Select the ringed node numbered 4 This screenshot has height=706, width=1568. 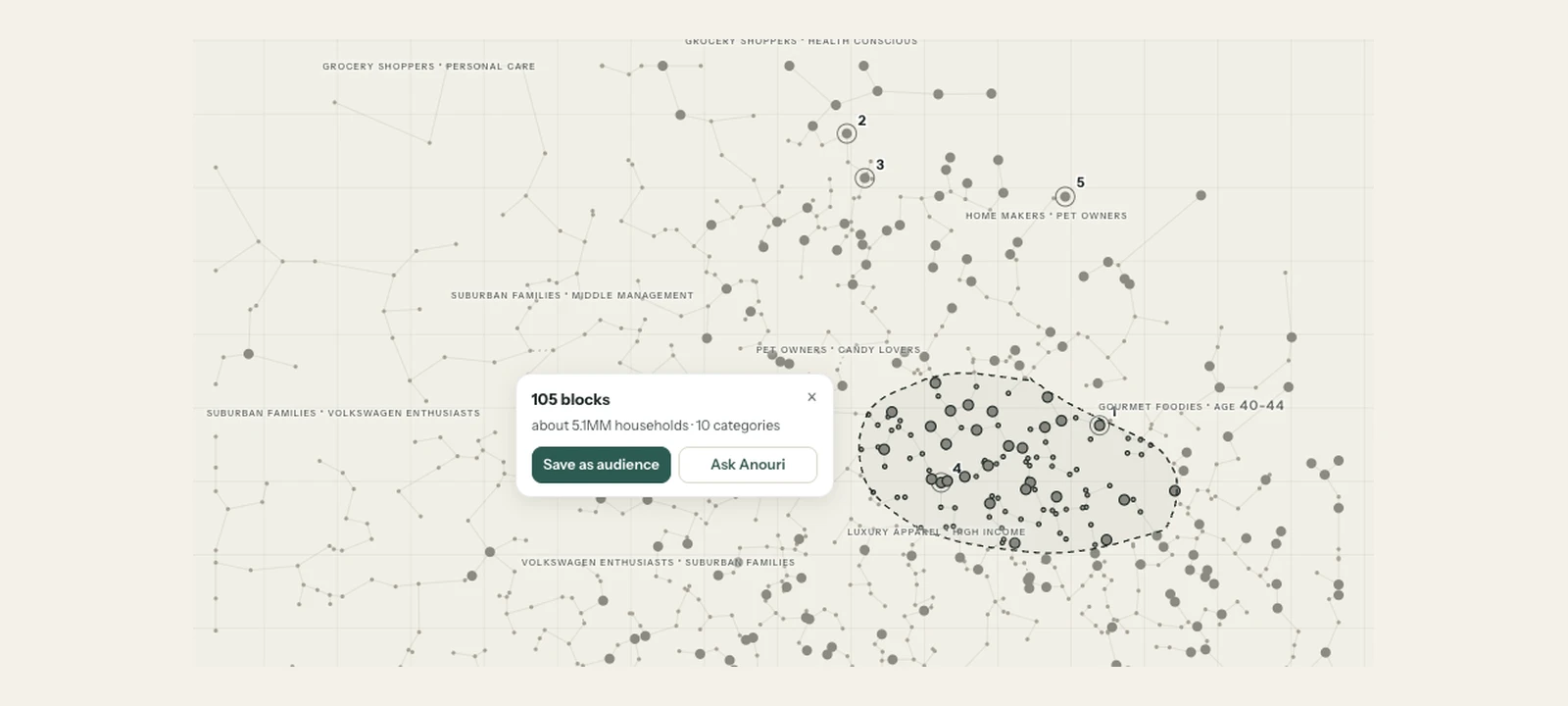tap(942, 481)
